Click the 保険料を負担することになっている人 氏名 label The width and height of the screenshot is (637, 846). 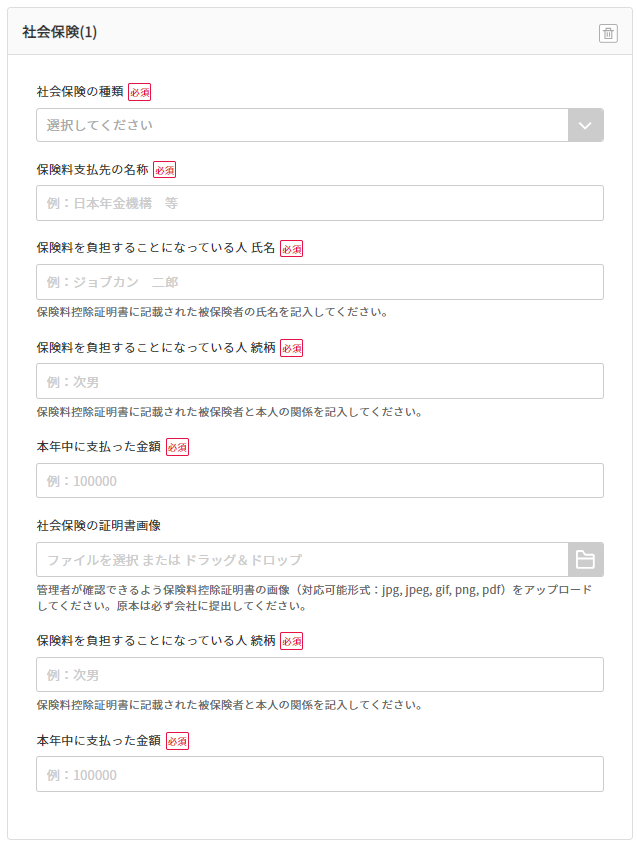click(x=155, y=248)
